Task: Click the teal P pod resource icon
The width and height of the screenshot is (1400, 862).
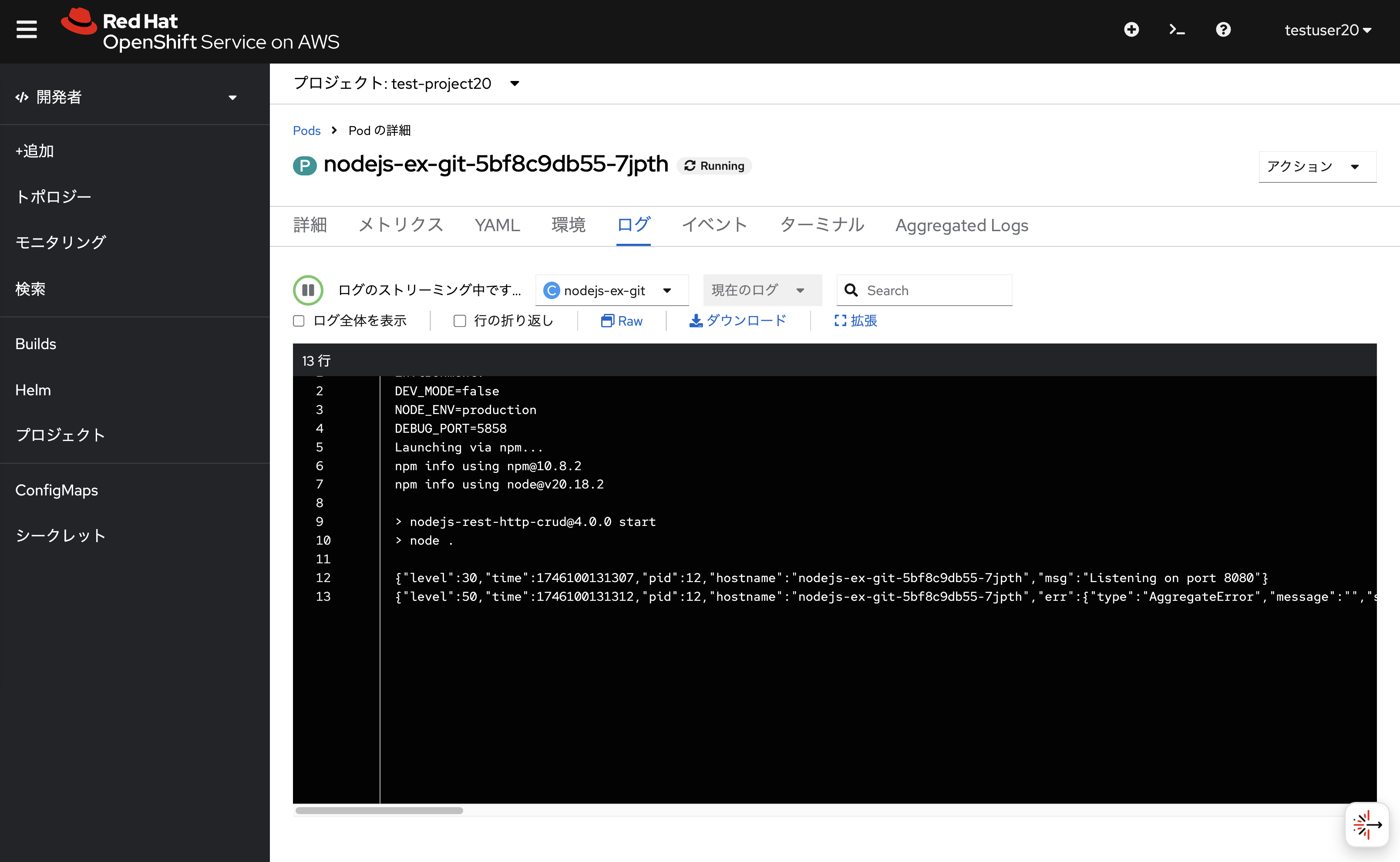Action: click(x=305, y=166)
